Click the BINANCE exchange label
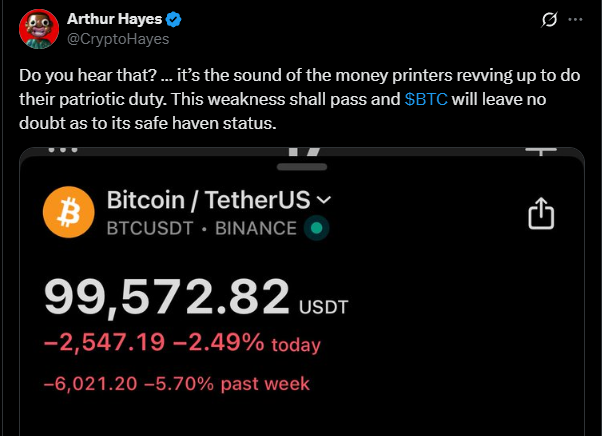The image size is (602, 436). click(256, 228)
